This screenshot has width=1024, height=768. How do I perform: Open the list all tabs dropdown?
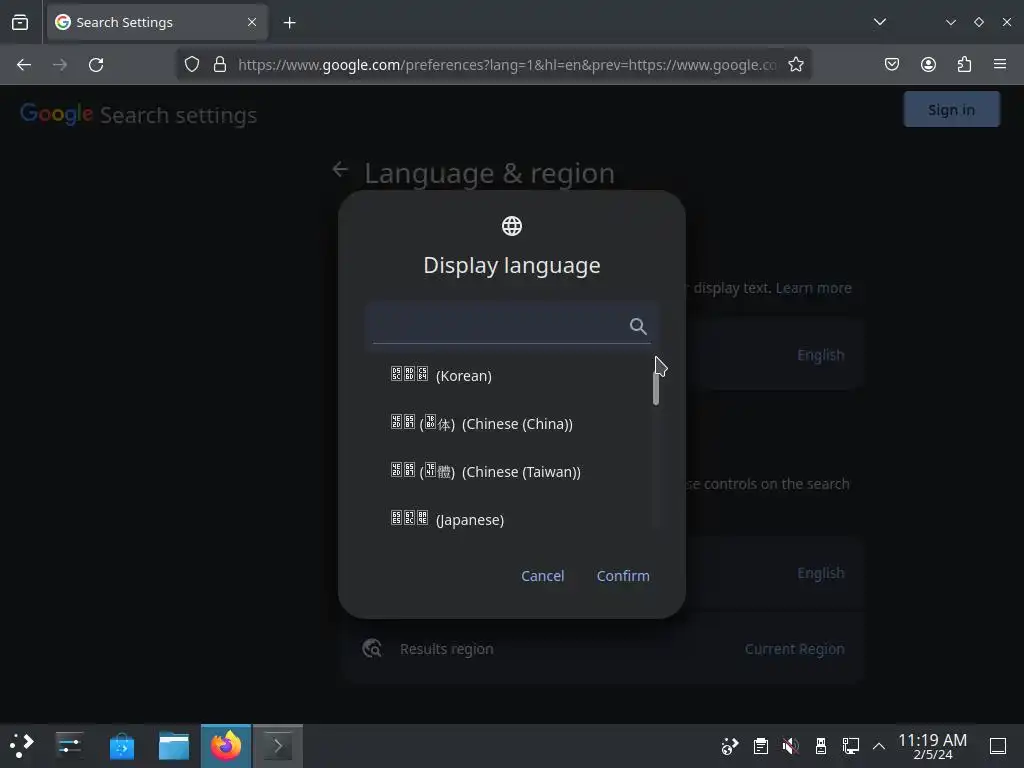pos(880,22)
